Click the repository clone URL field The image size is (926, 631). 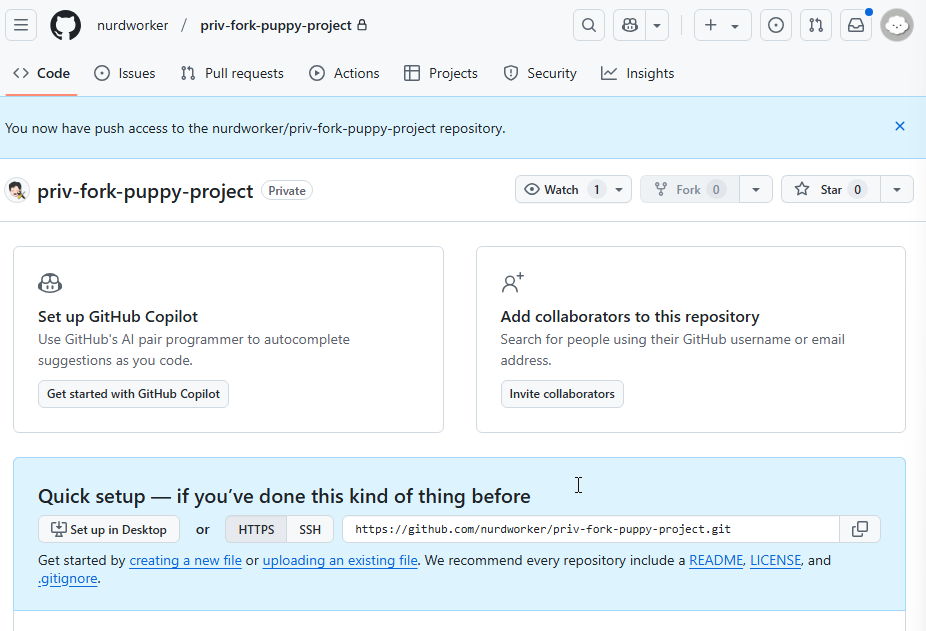591,529
